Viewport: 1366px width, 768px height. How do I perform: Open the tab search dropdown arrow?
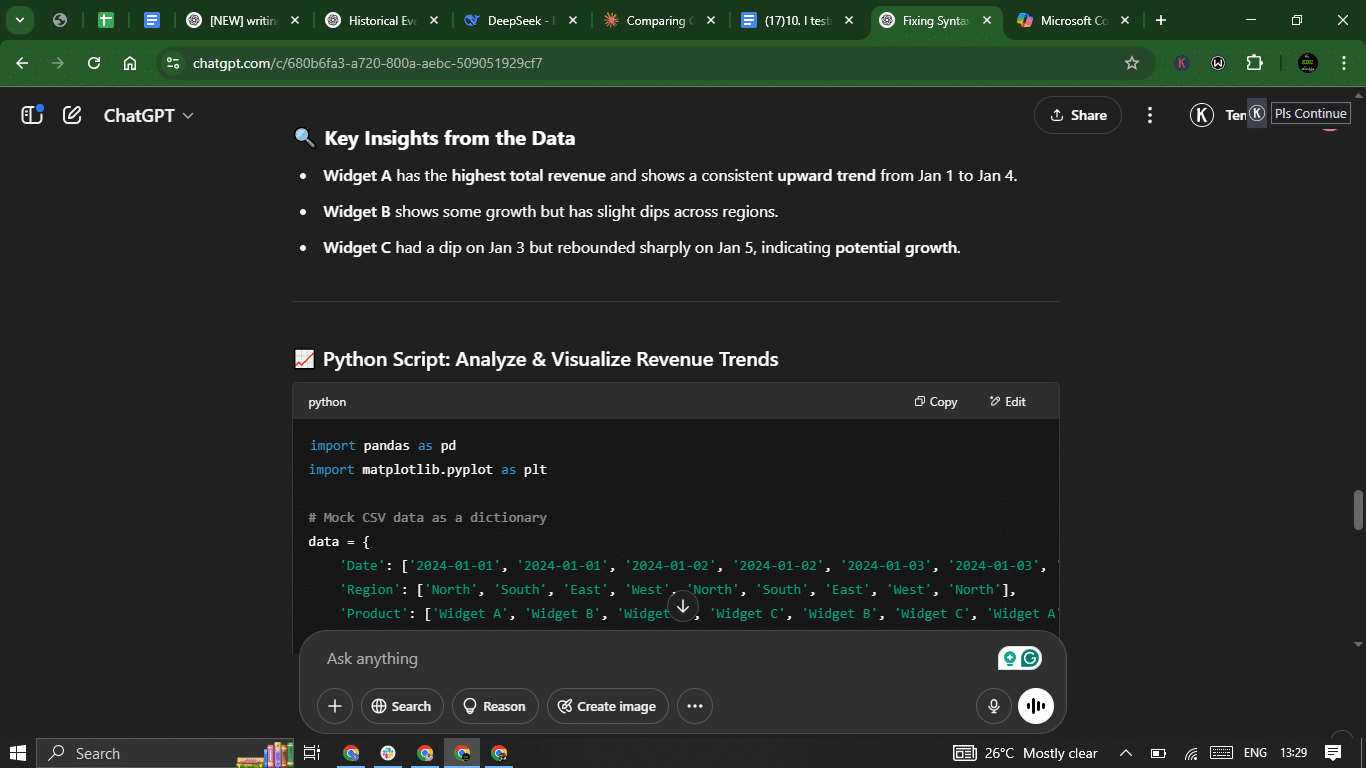click(19, 20)
